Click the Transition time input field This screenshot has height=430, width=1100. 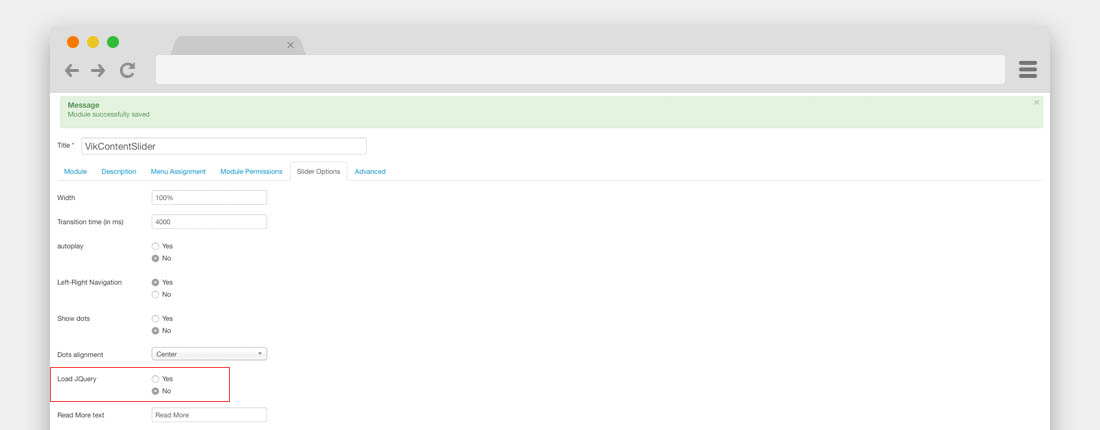click(x=209, y=222)
